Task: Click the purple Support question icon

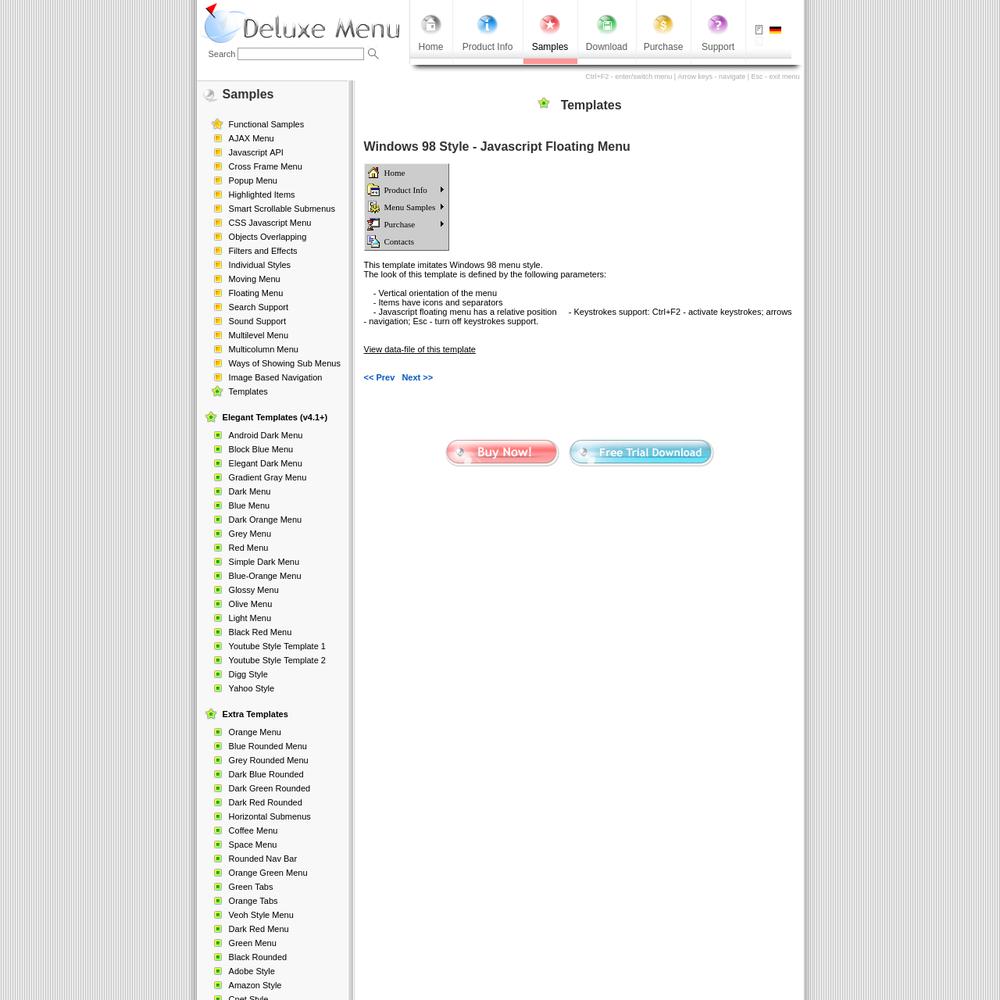Action: [x=718, y=24]
